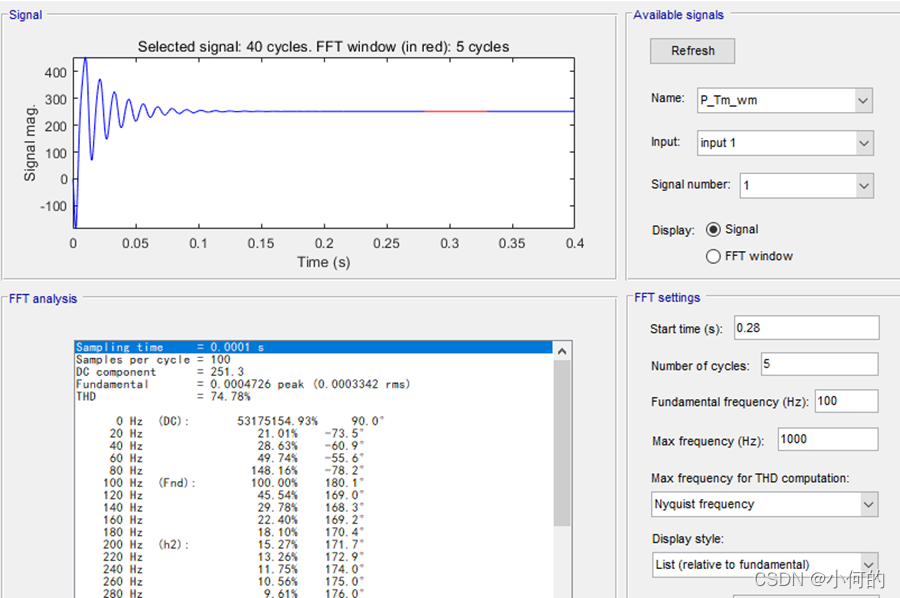
Task: Select the Sampling time row
Action: [314, 347]
